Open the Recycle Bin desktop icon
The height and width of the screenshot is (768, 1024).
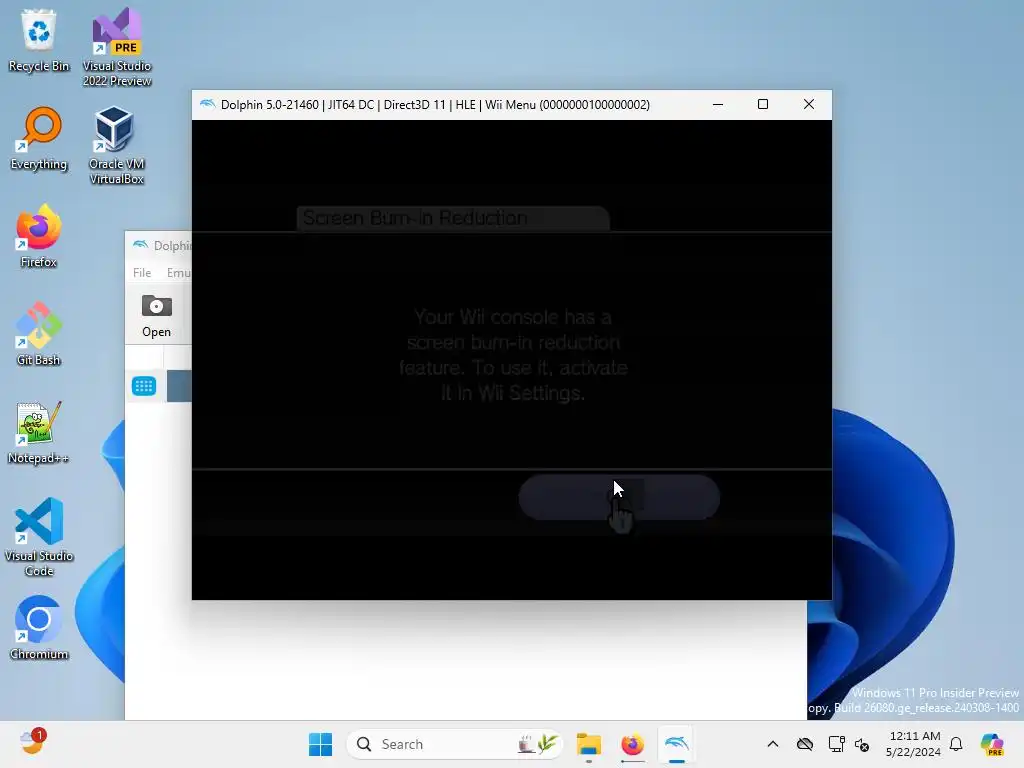coord(39,40)
